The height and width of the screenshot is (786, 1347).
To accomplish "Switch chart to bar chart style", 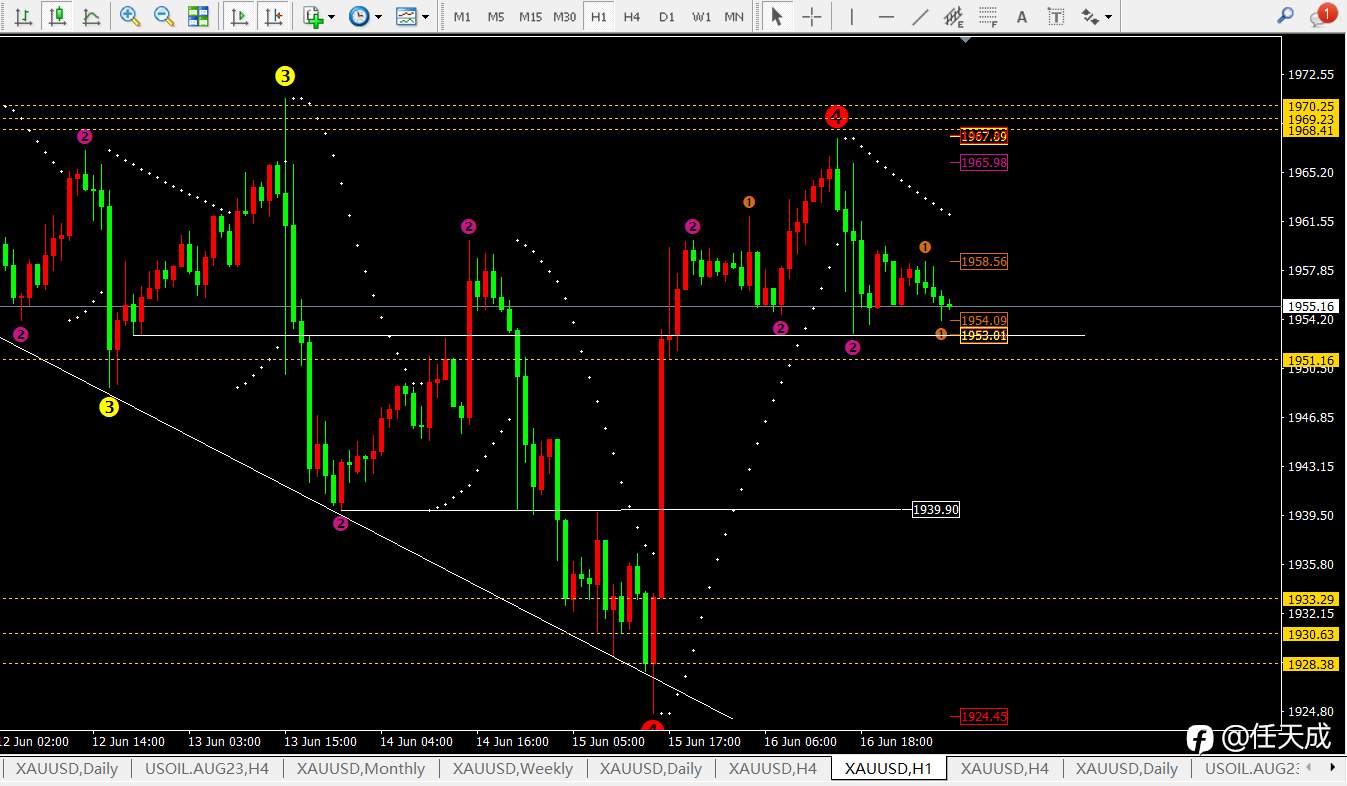I will [x=23, y=16].
